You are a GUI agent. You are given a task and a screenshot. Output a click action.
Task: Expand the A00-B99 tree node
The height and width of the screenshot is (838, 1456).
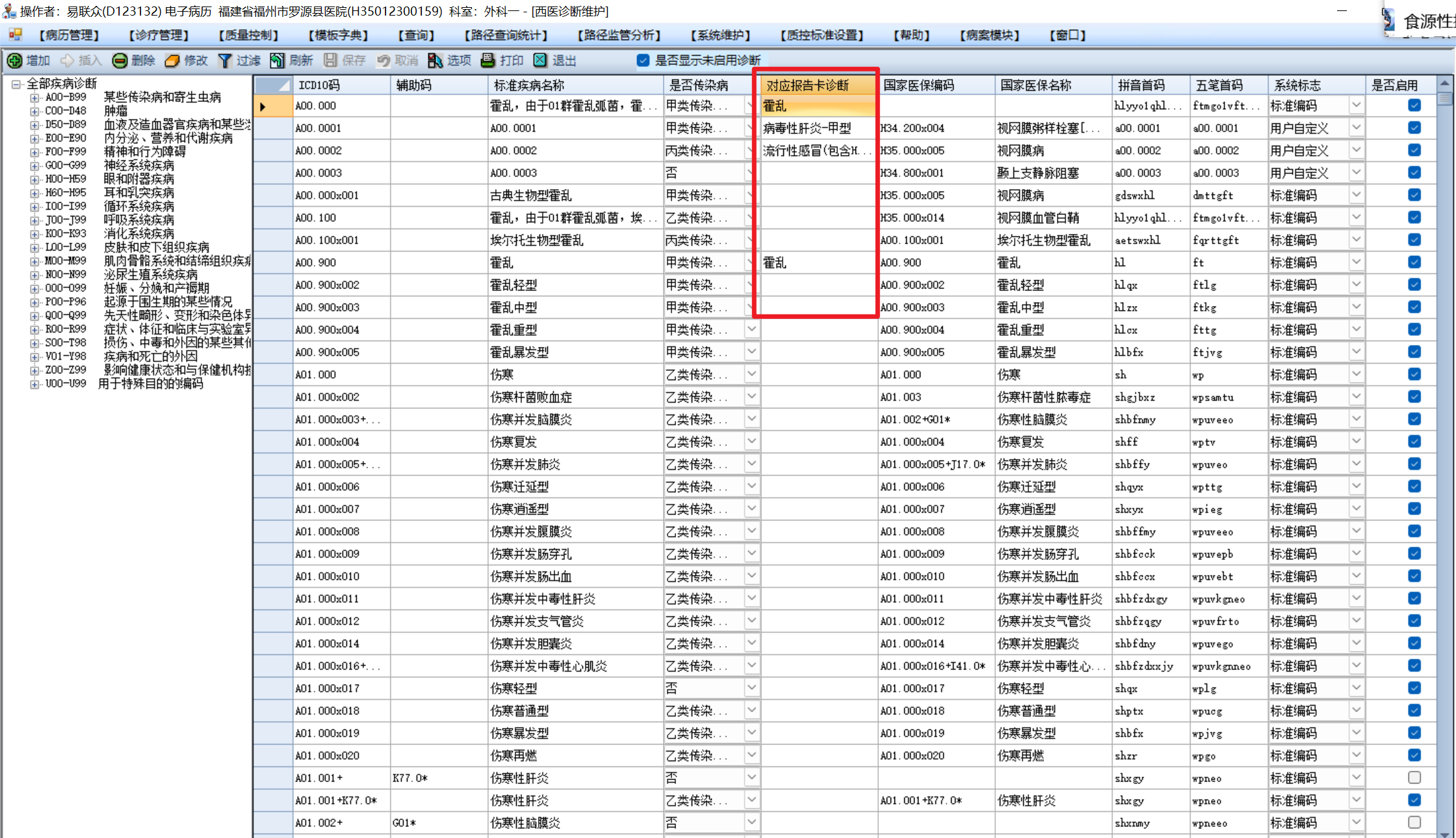pos(34,97)
